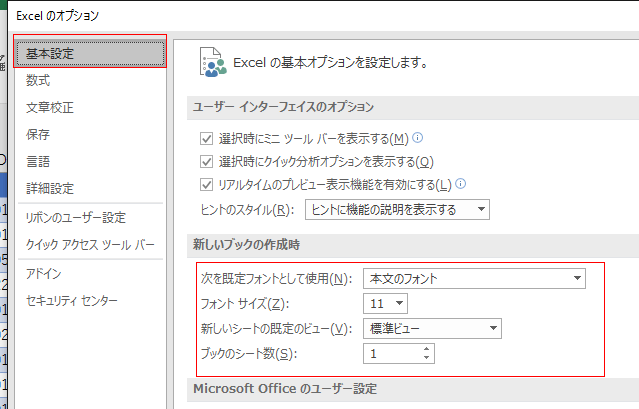The width and height of the screenshot is (639, 409).
Task: Click info icon beside live preview option
Action: pyautogui.click(x=461, y=183)
